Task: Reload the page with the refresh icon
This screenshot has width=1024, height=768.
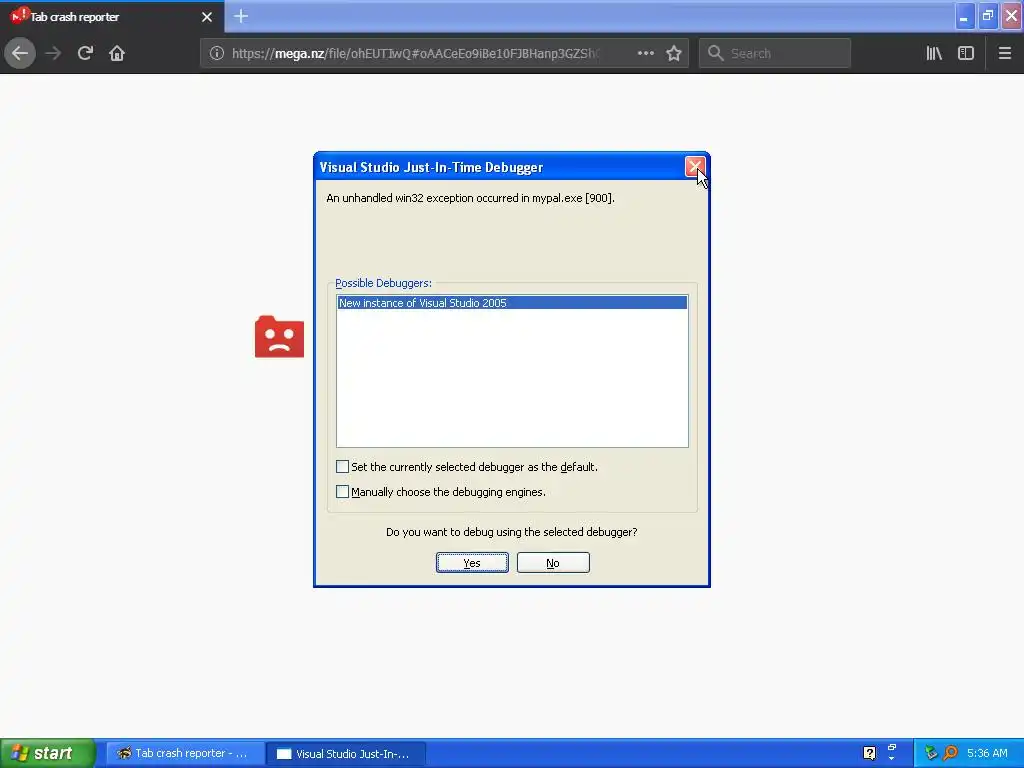Action: coord(85,53)
